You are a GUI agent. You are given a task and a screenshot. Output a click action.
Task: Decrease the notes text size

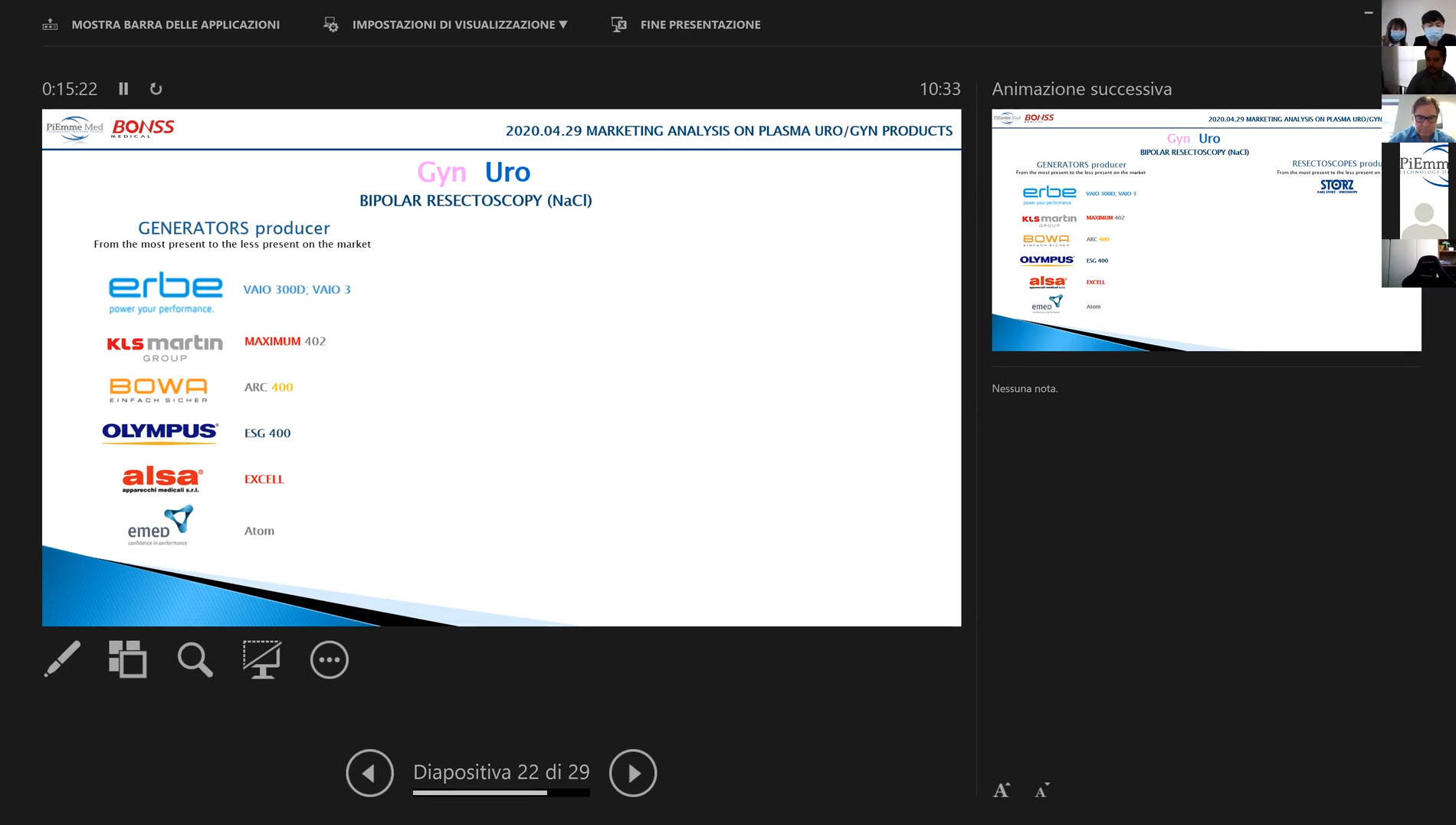pyautogui.click(x=1041, y=790)
